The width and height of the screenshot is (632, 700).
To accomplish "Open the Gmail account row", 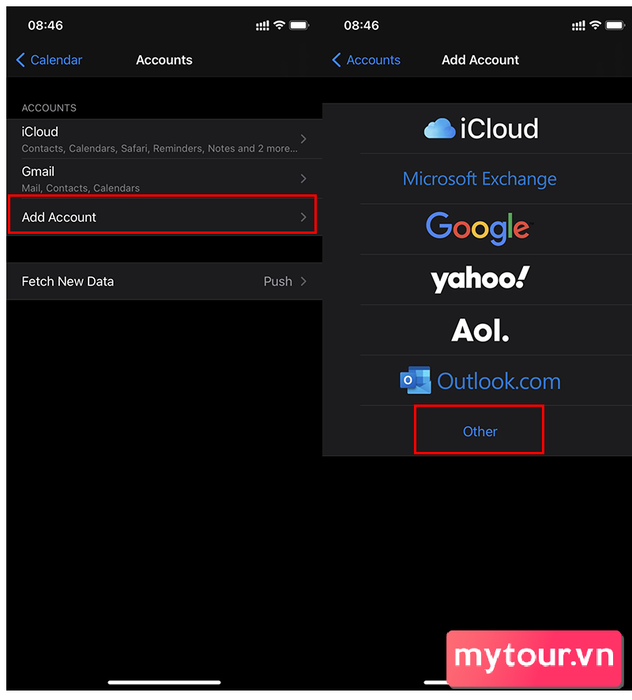I will [164, 178].
